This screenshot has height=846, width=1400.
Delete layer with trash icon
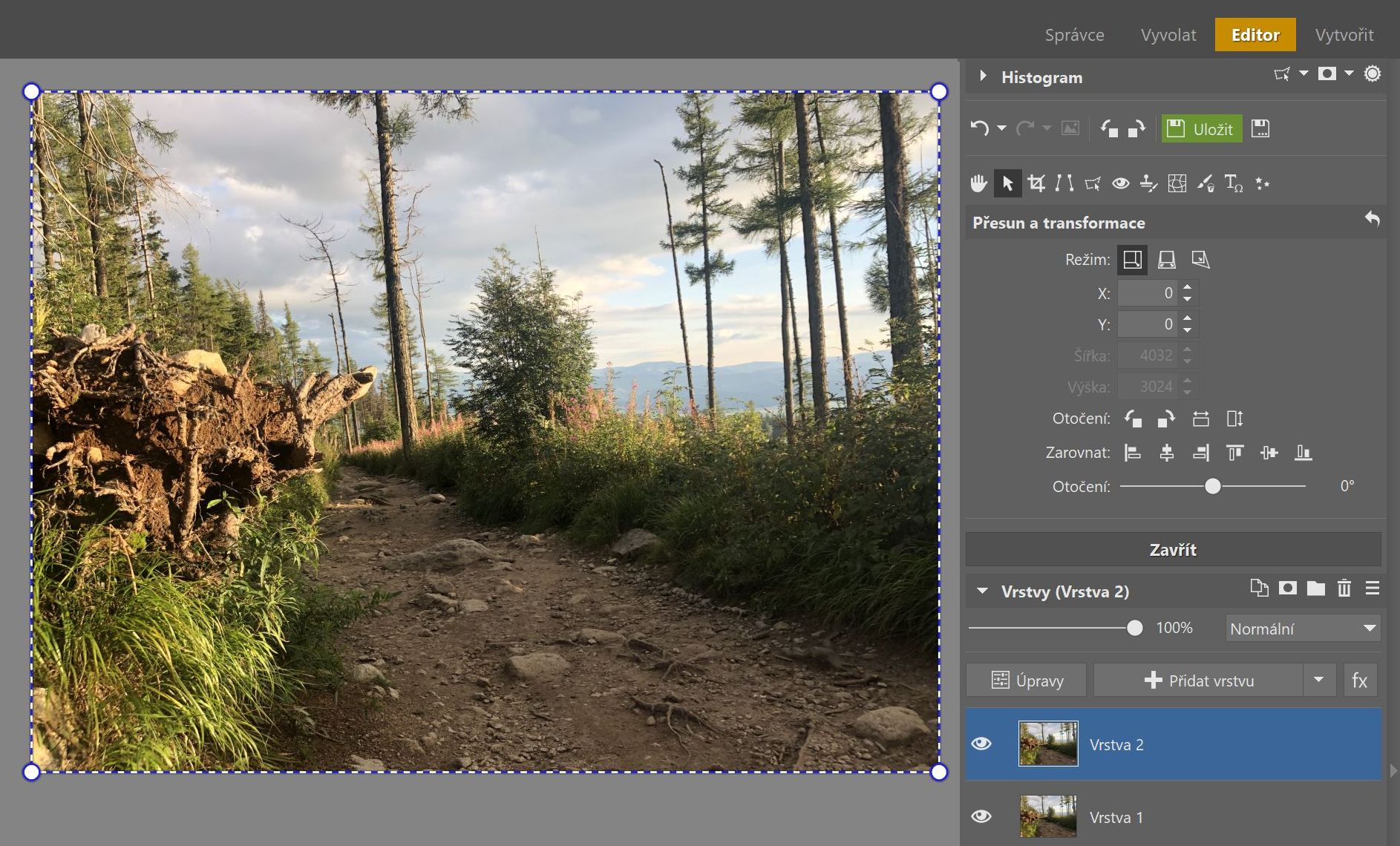[1344, 588]
